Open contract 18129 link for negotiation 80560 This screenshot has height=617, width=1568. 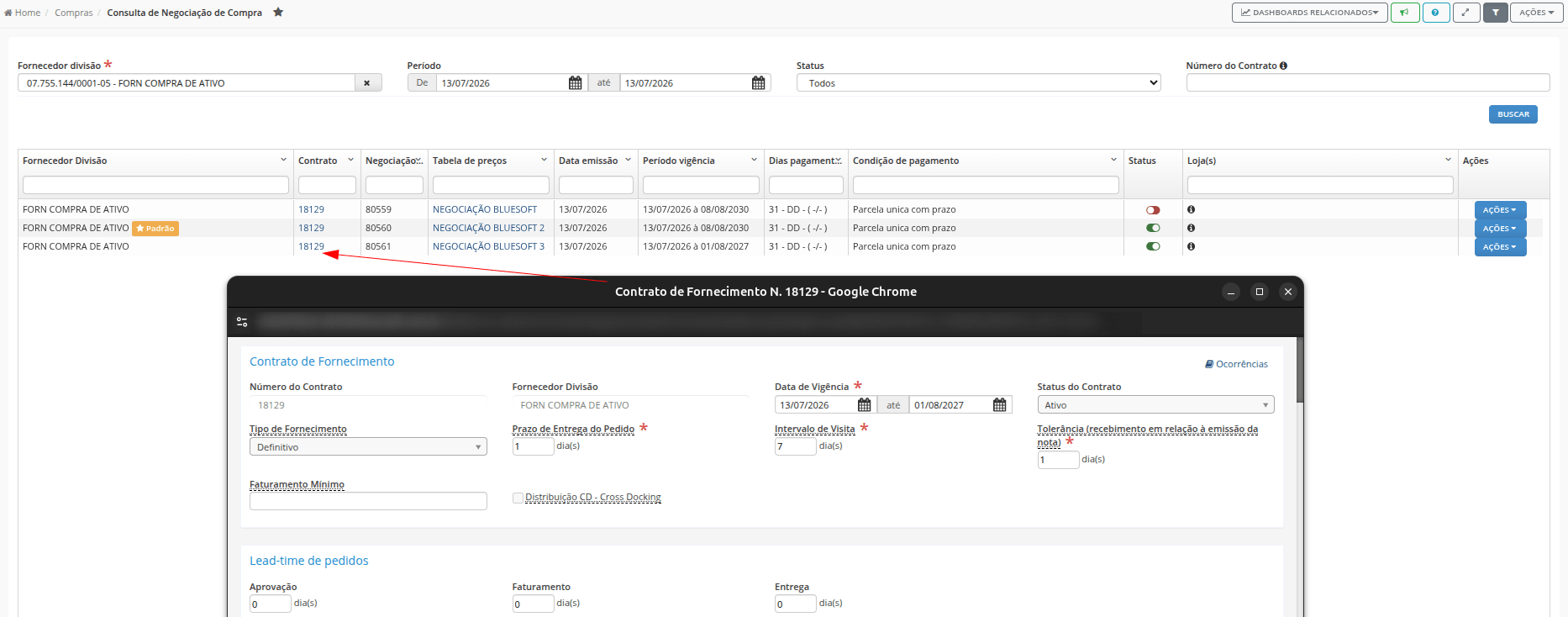click(x=311, y=228)
